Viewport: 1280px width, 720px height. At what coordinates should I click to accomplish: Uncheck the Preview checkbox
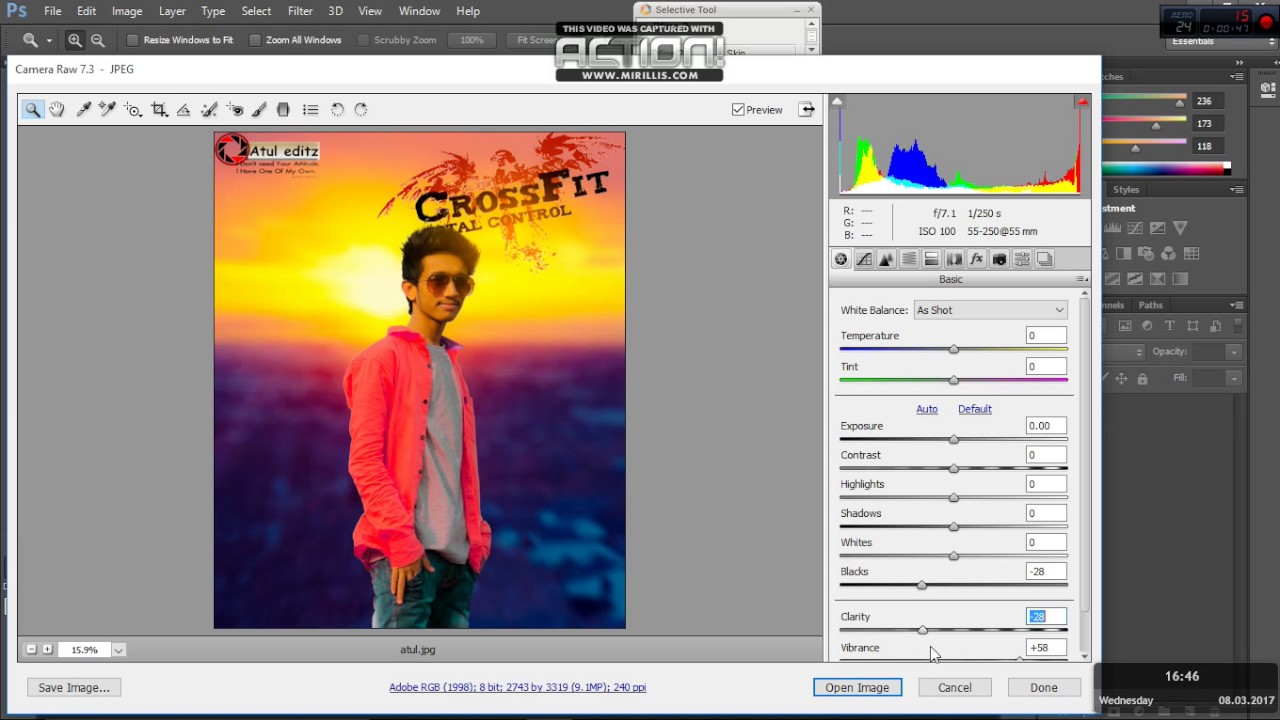[738, 110]
